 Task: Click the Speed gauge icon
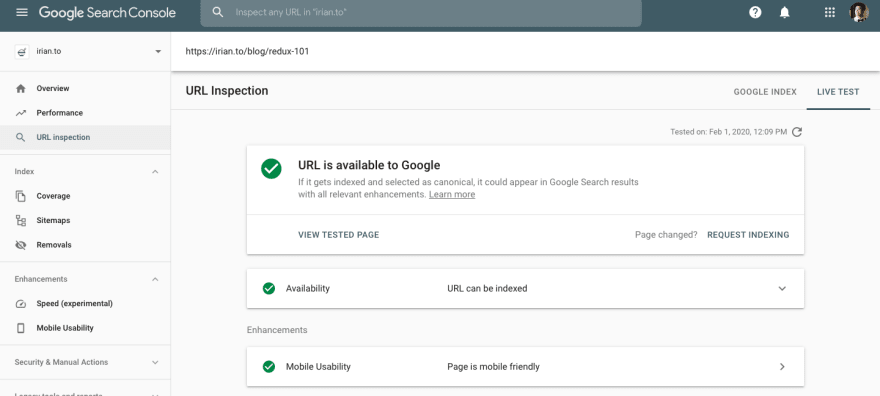point(21,303)
